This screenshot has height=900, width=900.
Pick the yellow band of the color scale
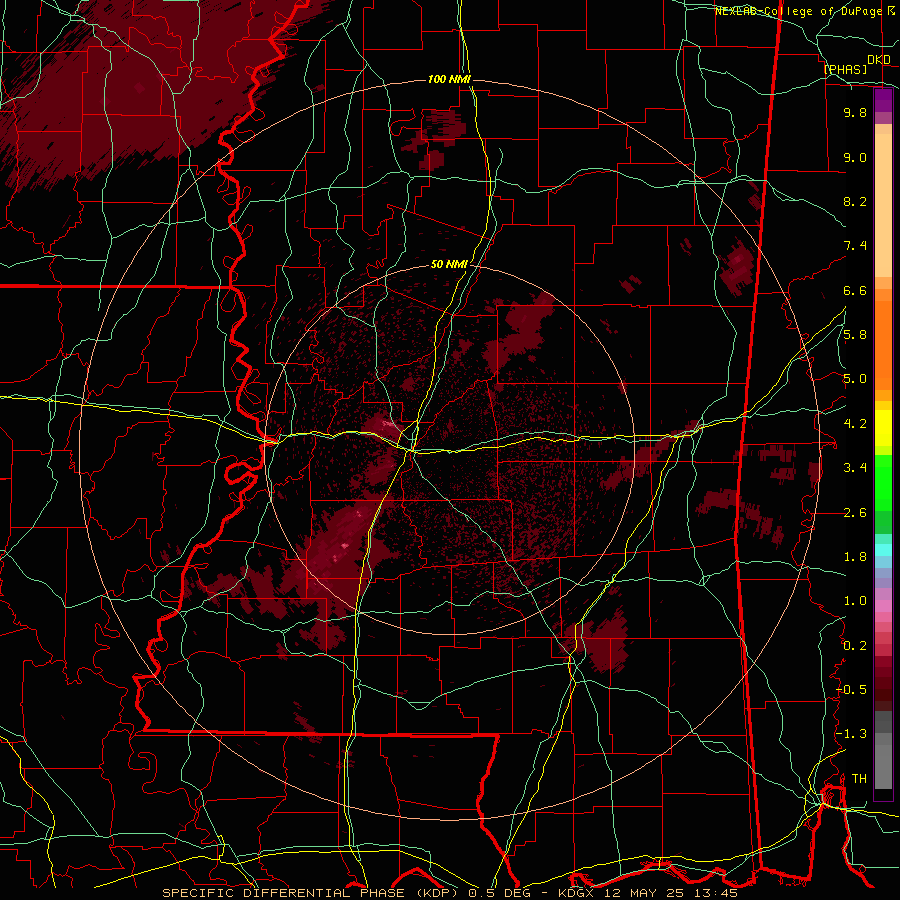883,428
